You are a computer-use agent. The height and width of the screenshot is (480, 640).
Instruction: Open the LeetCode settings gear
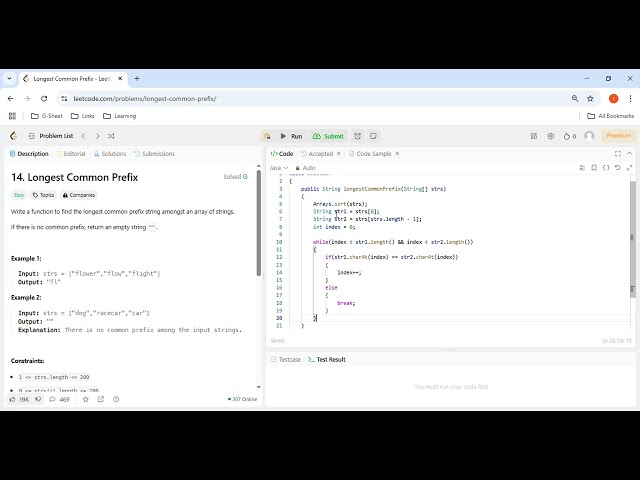coord(551,136)
